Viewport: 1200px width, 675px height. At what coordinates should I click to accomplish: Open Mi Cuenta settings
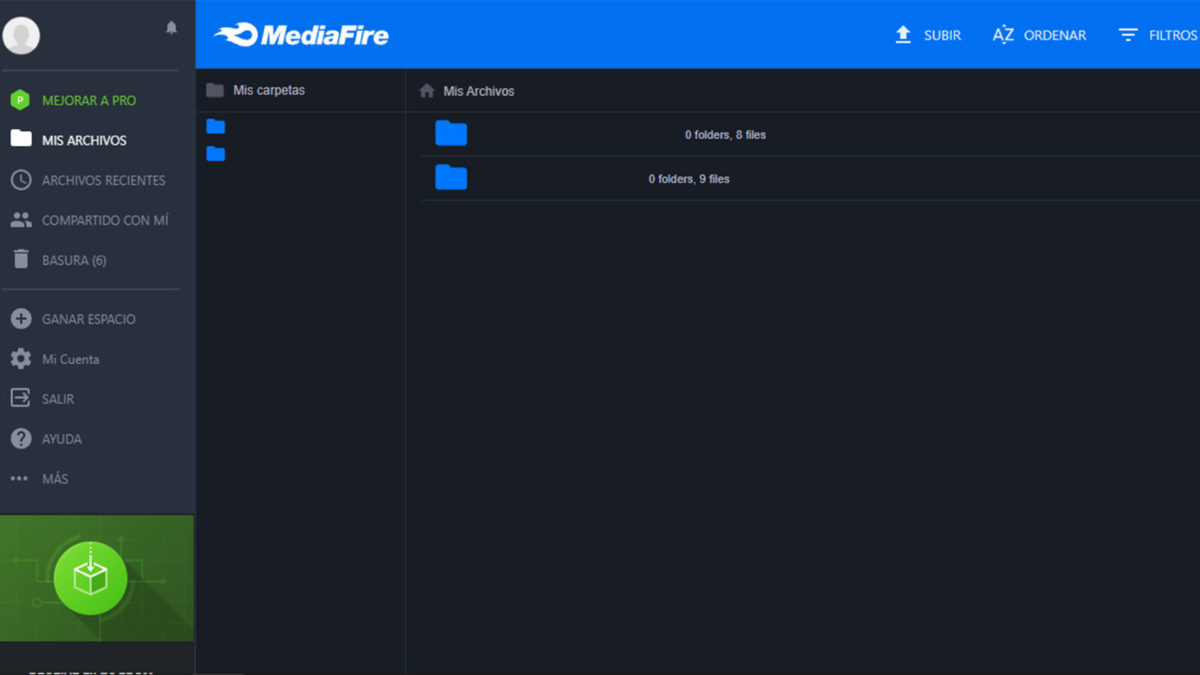pyautogui.click(x=70, y=359)
